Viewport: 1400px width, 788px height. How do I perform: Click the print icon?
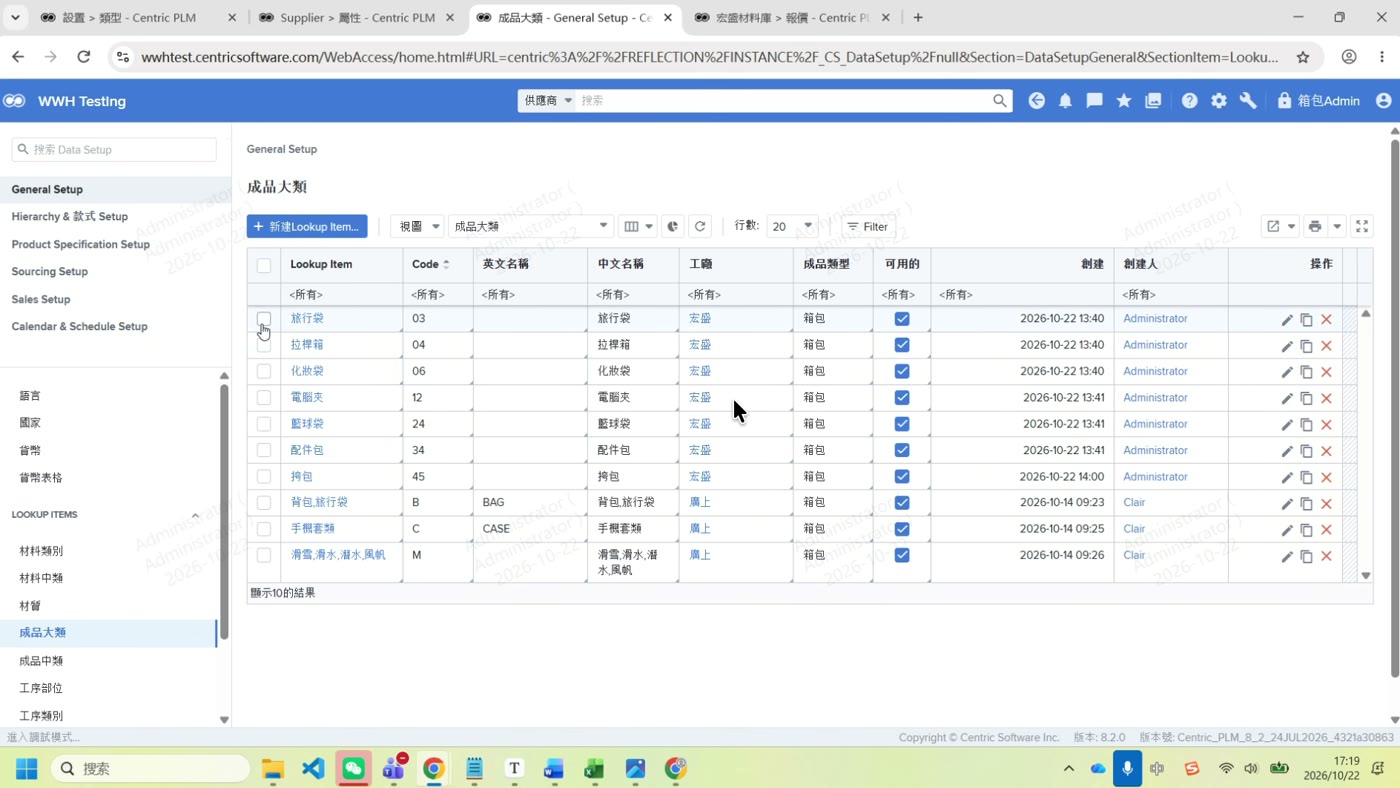[1315, 227]
